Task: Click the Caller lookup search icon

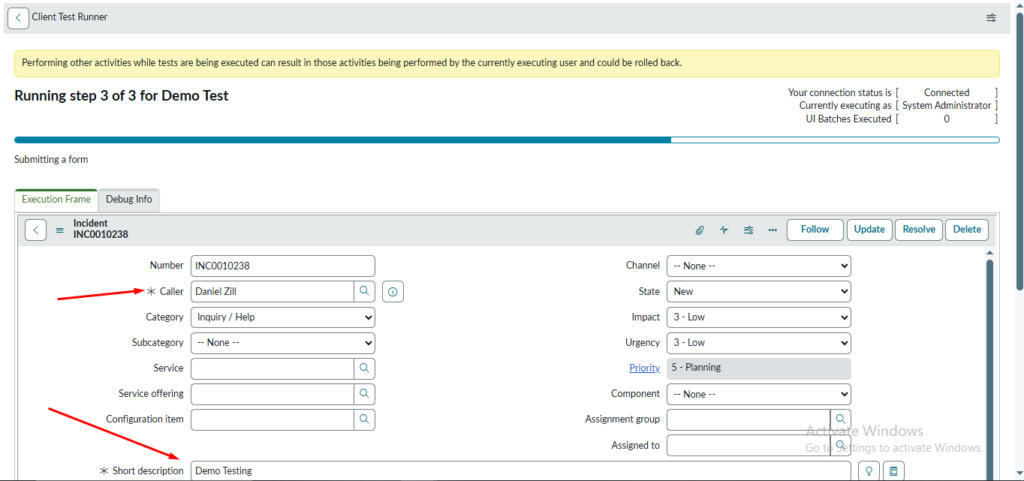Action: 365,291
